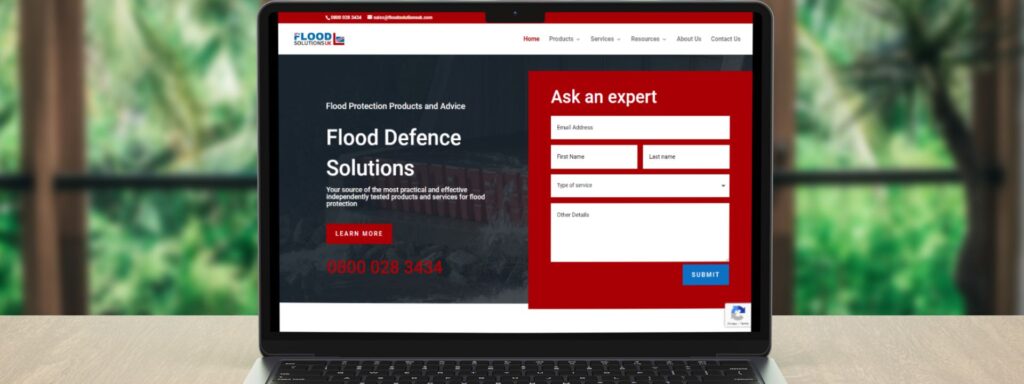1024x384 pixels.
Task: Click the envelope email icon in top bar
Action: [x=370, y=18]
